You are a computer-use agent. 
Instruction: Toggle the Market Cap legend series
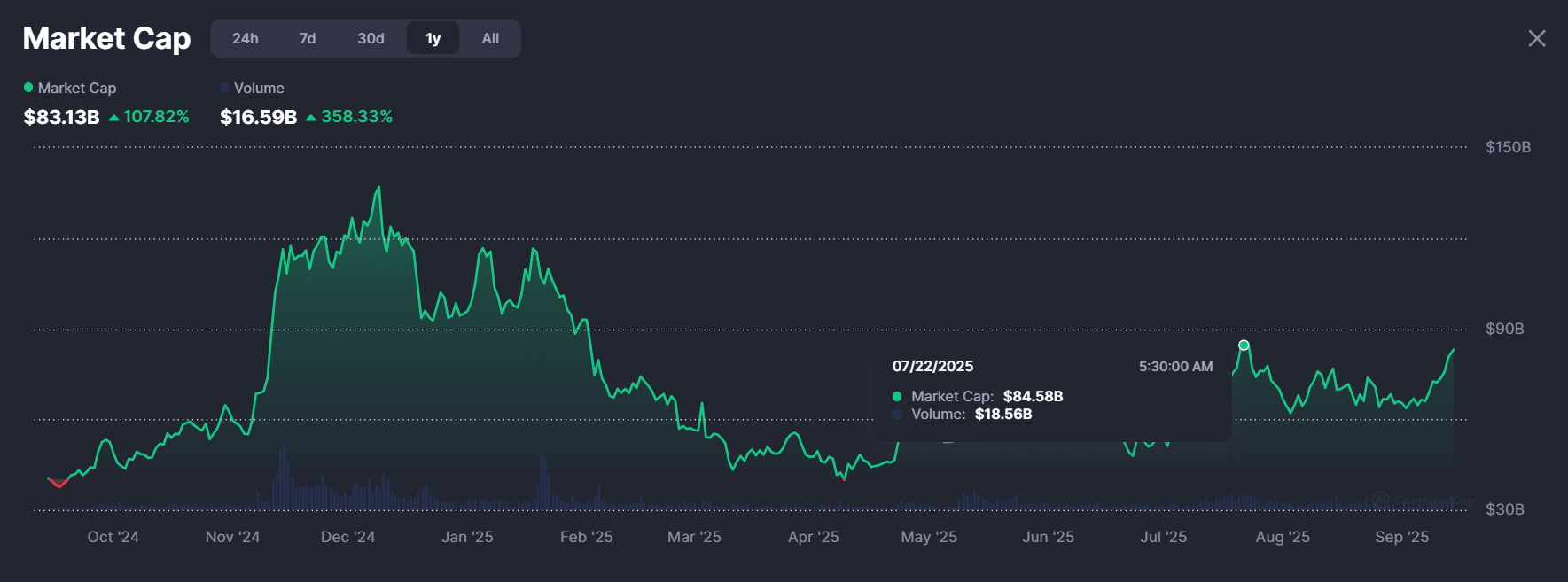coord(70,88)
